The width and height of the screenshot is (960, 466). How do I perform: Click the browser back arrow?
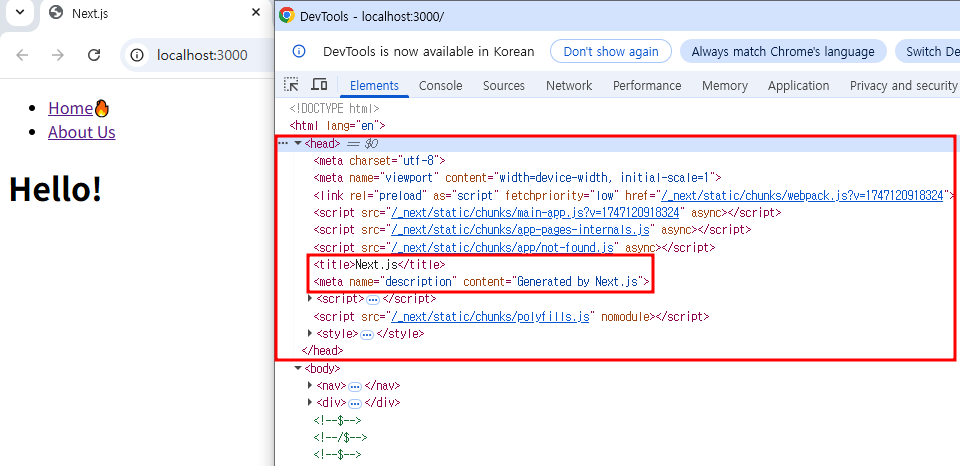click(22, 55)
